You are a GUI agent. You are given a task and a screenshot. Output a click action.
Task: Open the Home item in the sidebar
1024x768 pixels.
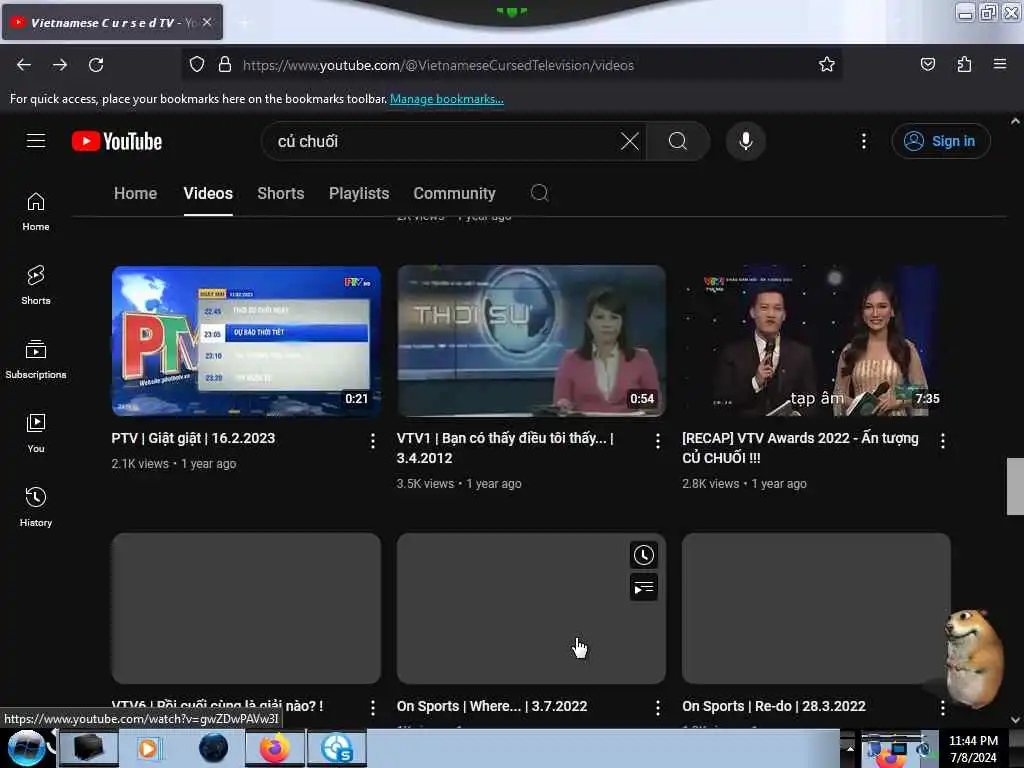[x=36, y=212]
